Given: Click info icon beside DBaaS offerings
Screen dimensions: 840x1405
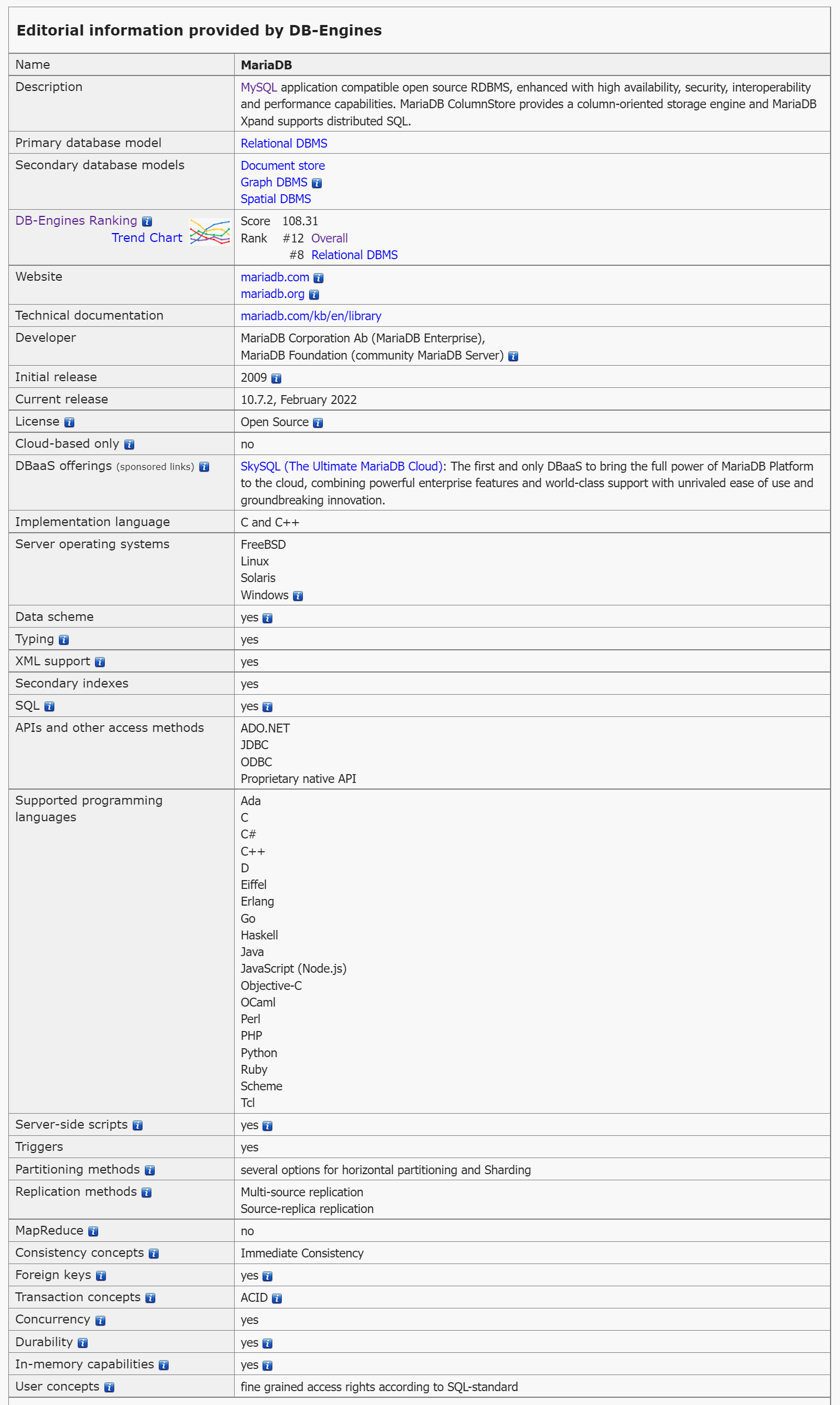Looking at the screenshot, I should tap(204, 467).
